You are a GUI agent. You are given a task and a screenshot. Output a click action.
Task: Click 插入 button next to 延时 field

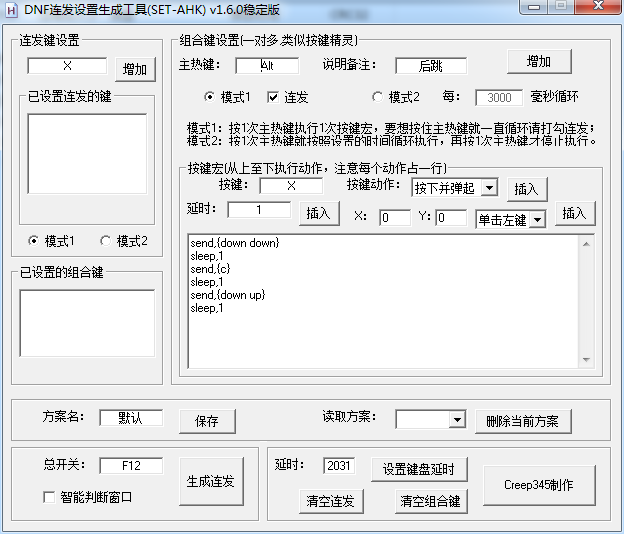click(x=319, y=213)
